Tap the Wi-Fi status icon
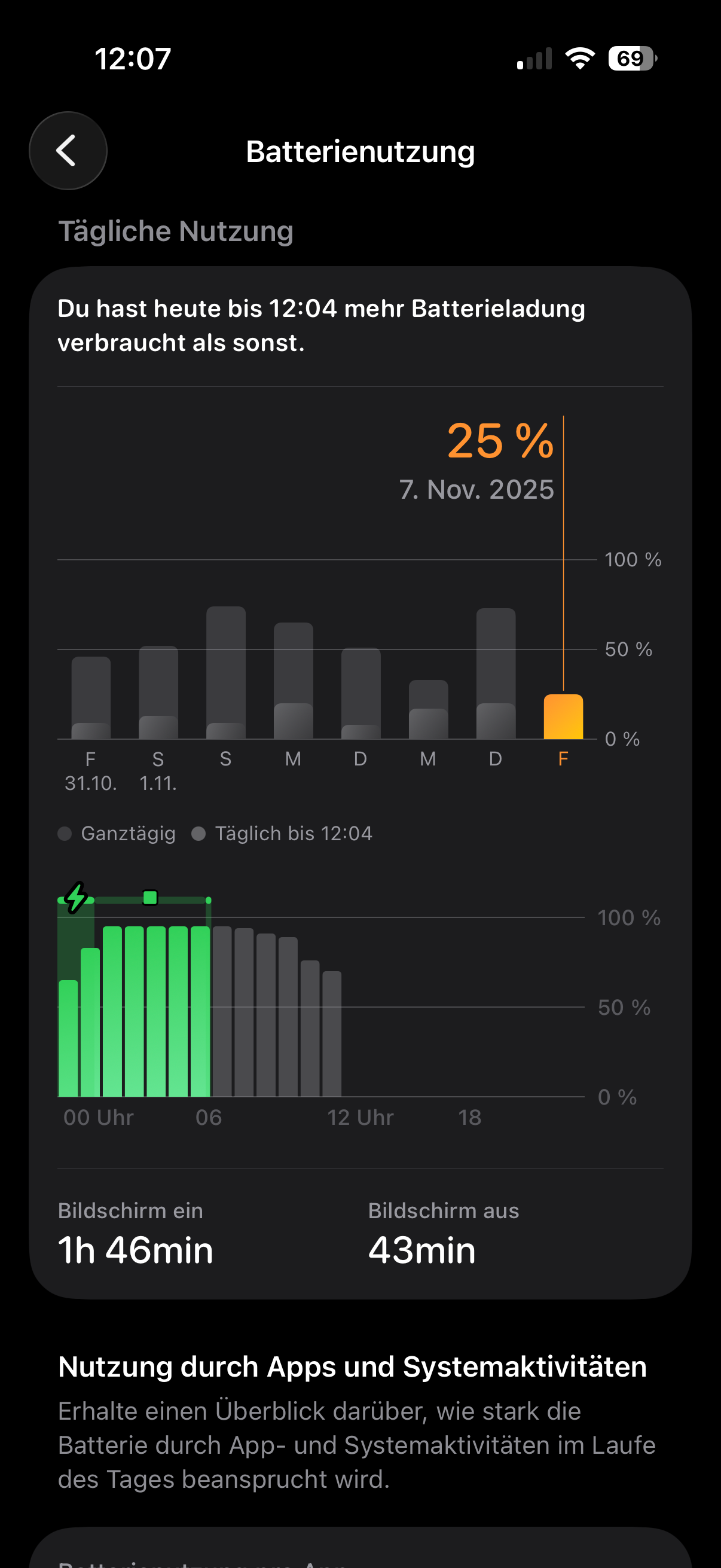This screenshot has height=1568, width=721. click(579, 59)
